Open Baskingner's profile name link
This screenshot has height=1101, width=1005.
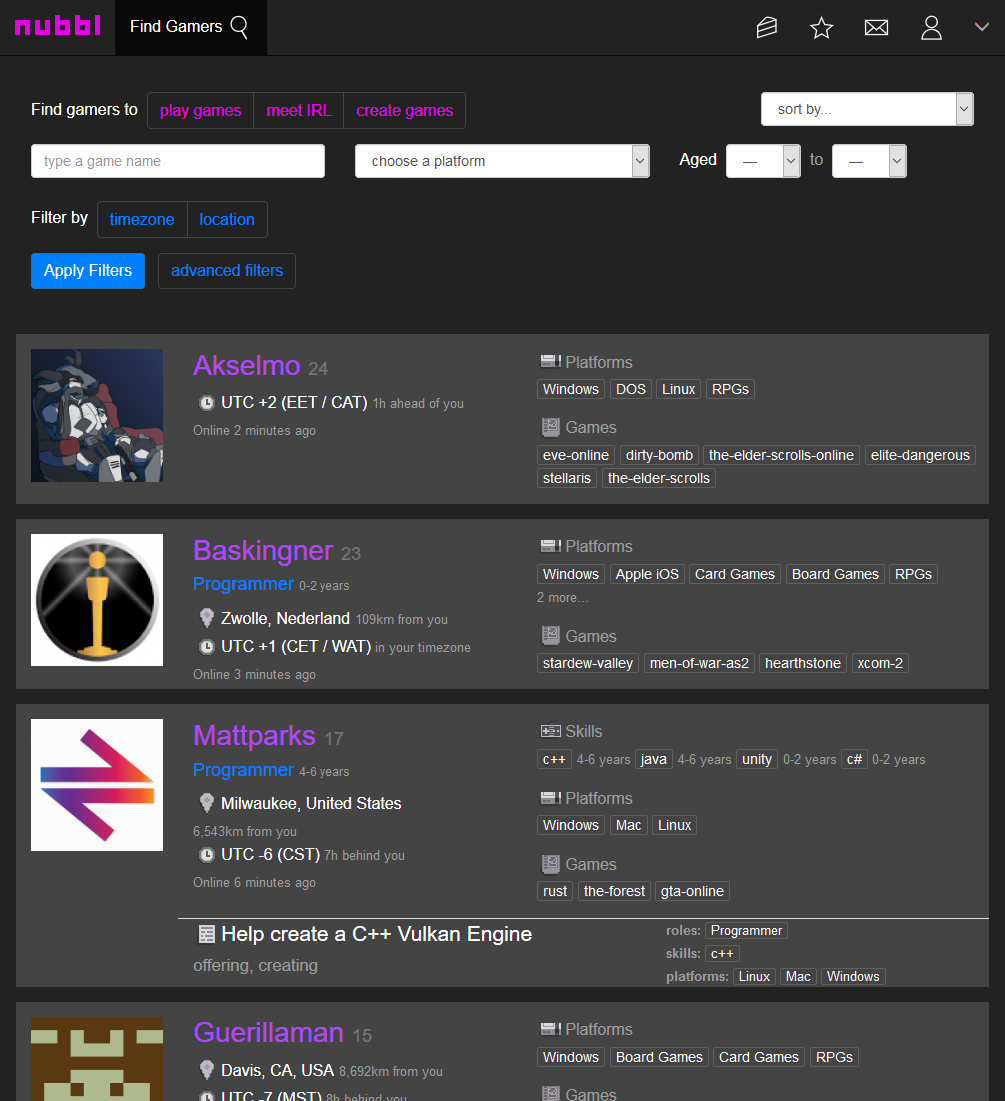(263, 550)
